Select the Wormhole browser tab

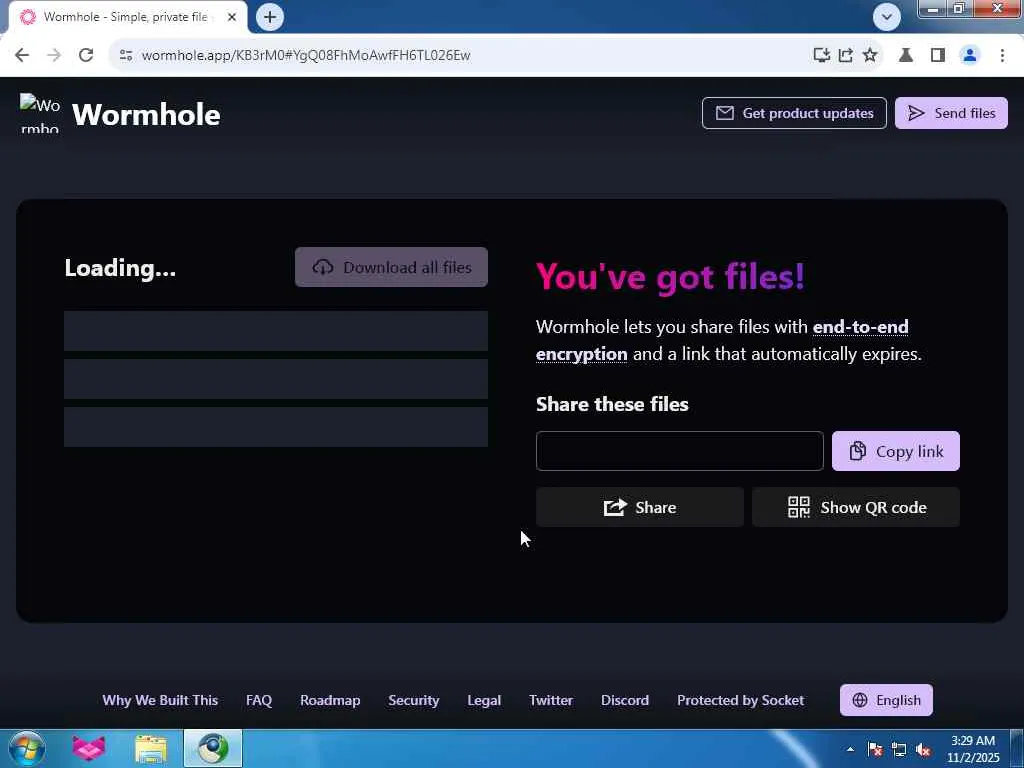click(127, 17)
